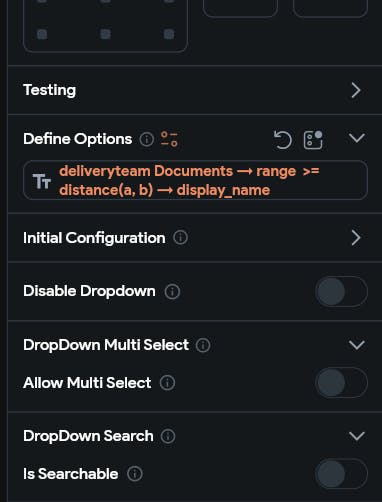382x502 pixels.
Task: Click the info icon beside Disable Dropdown
Action: click(172, 291)
